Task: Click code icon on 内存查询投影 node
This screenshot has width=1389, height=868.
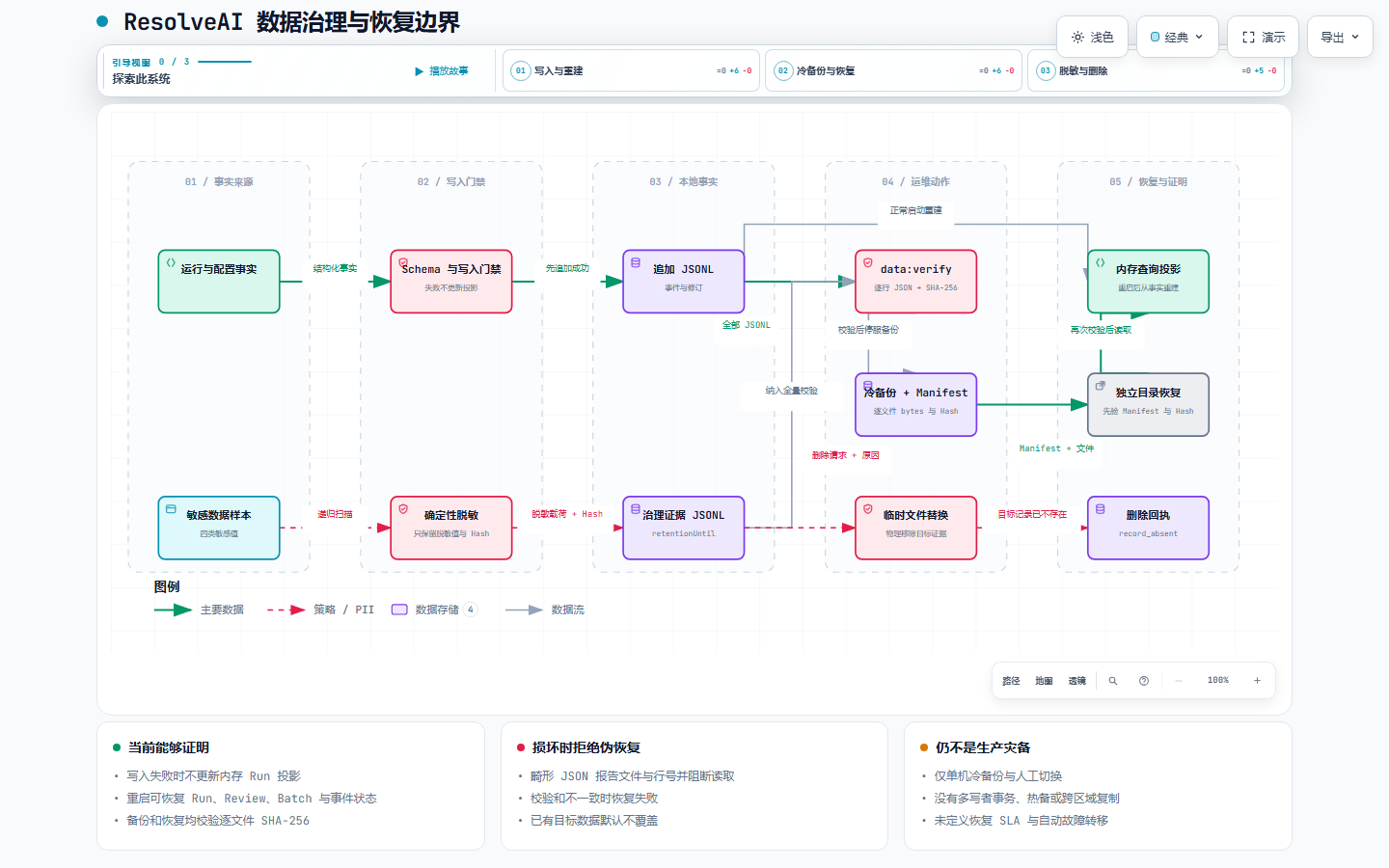Action: 1101,262
